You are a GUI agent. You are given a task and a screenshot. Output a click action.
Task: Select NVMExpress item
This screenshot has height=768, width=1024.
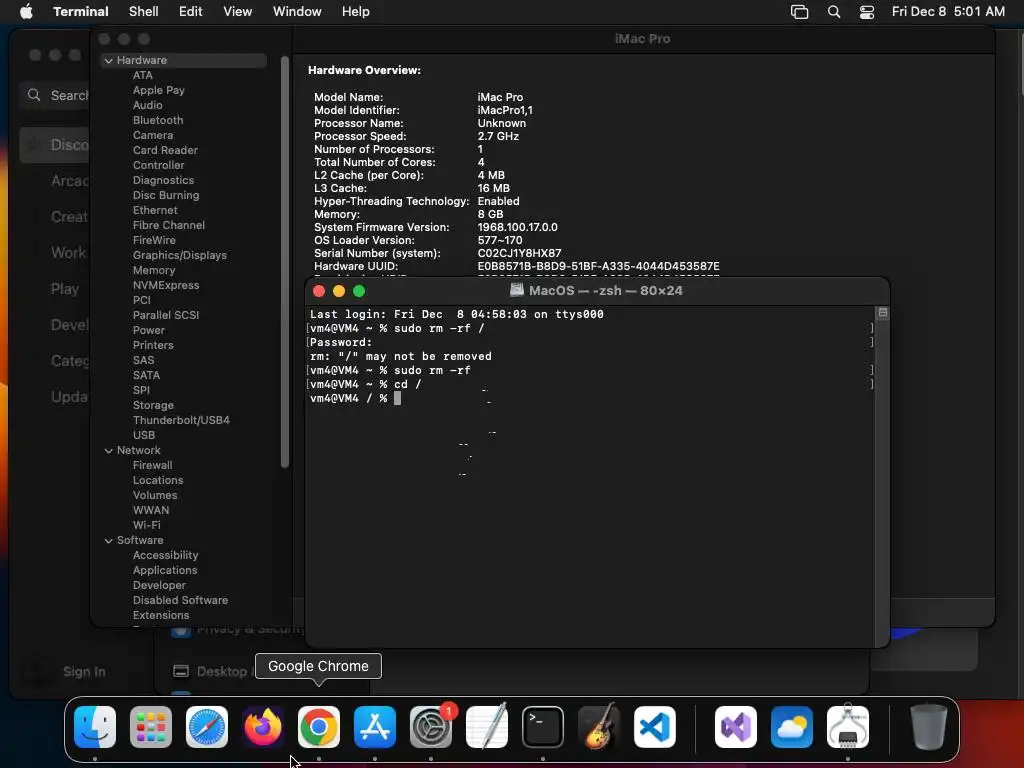click(166, 285)
